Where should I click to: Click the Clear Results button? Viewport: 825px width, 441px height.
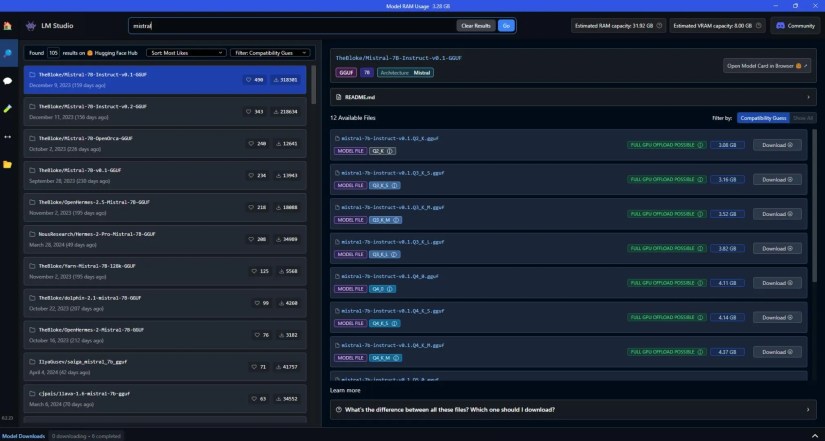476,26
